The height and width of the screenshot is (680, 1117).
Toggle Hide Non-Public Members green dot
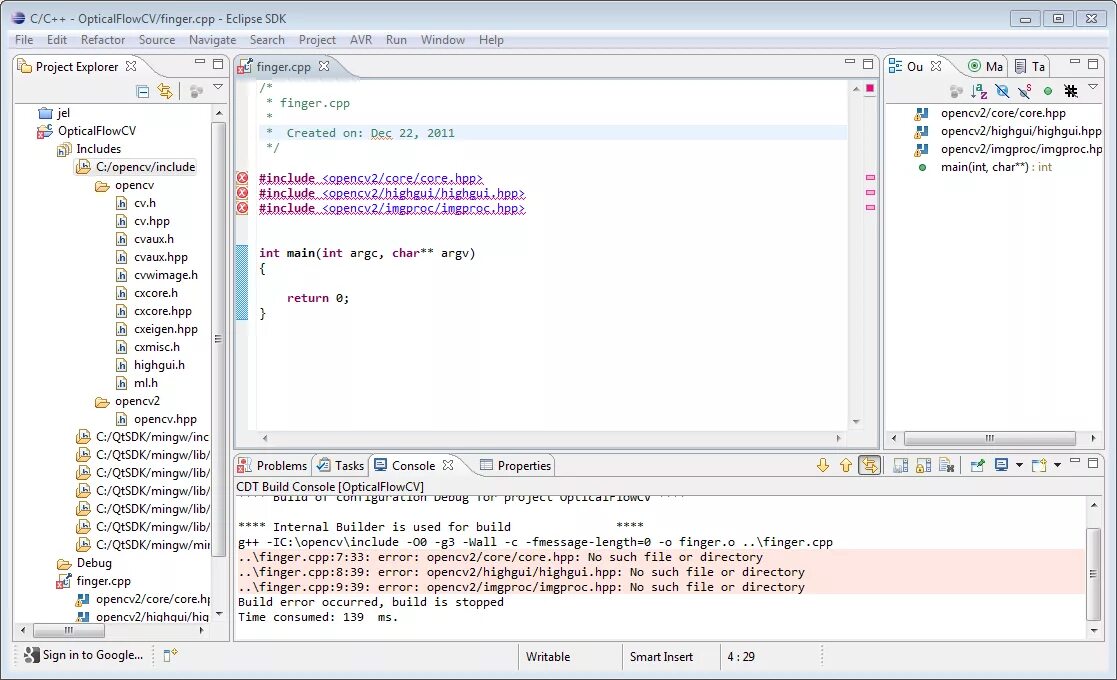click(x=1047, y=91)
